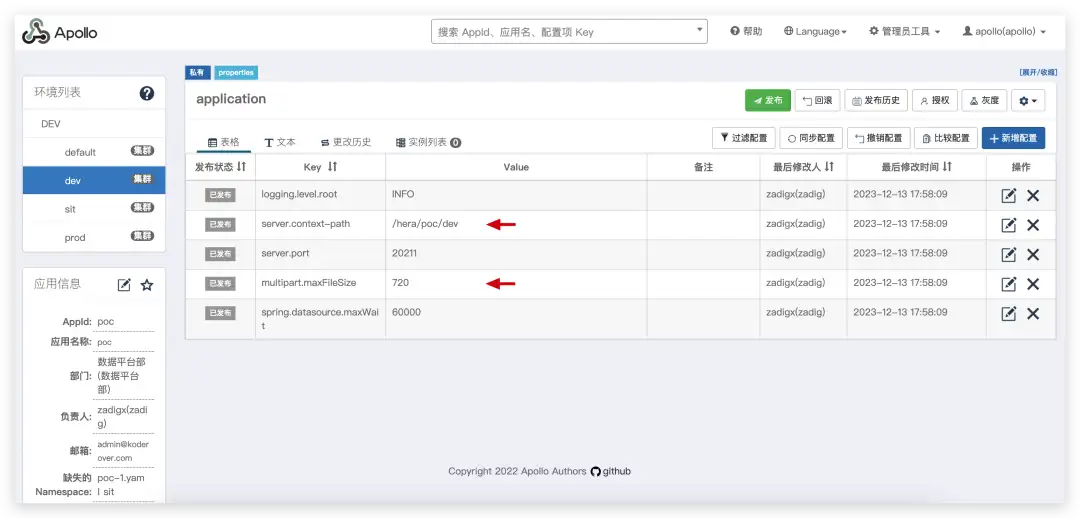This screenshot has height=518, width=1080.
Task: Click the green 发布 button
Action: coord(767,101)
